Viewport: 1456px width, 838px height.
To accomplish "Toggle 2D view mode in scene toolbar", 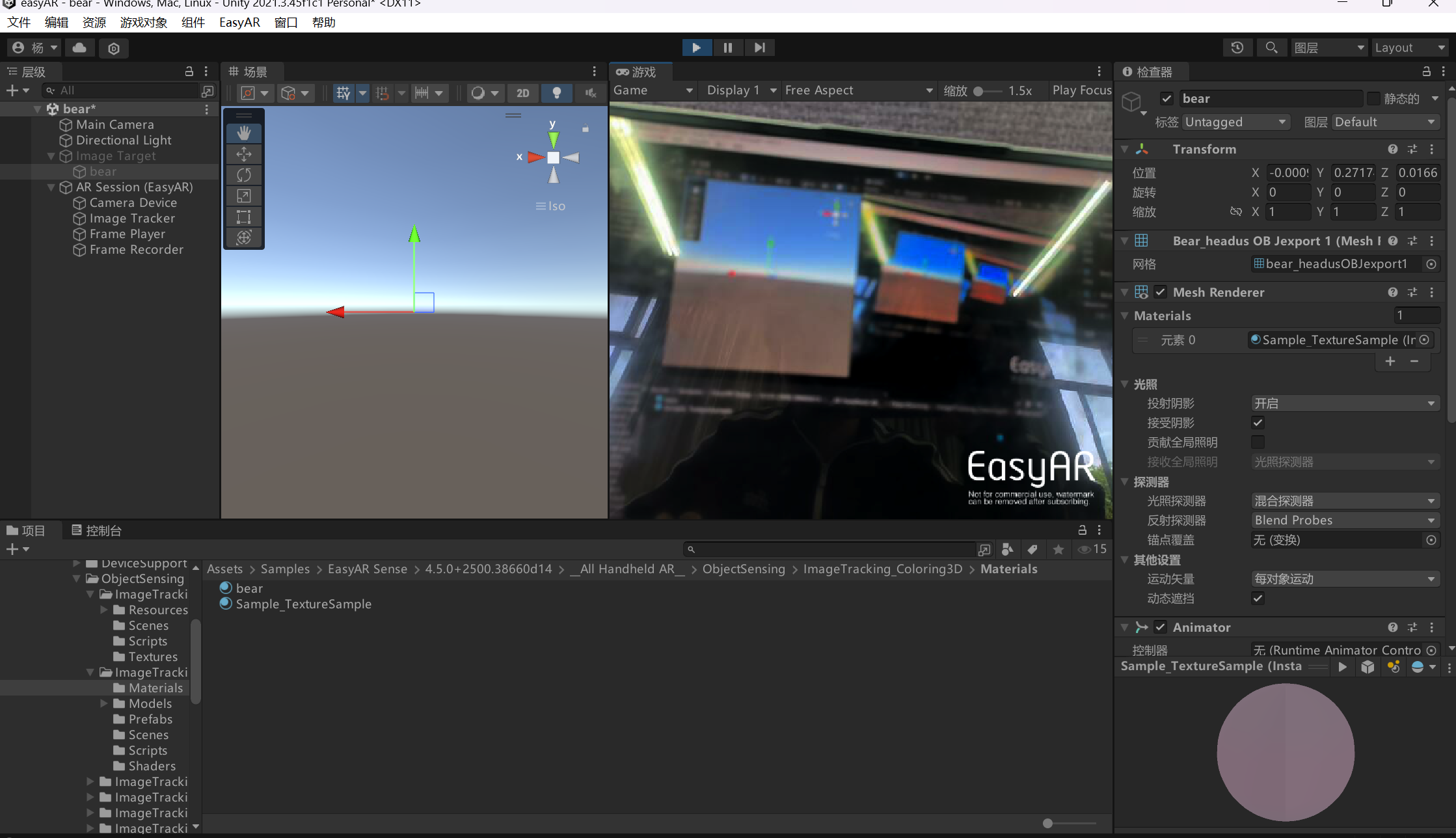I will pyautogui.click(x=522, y=93).
